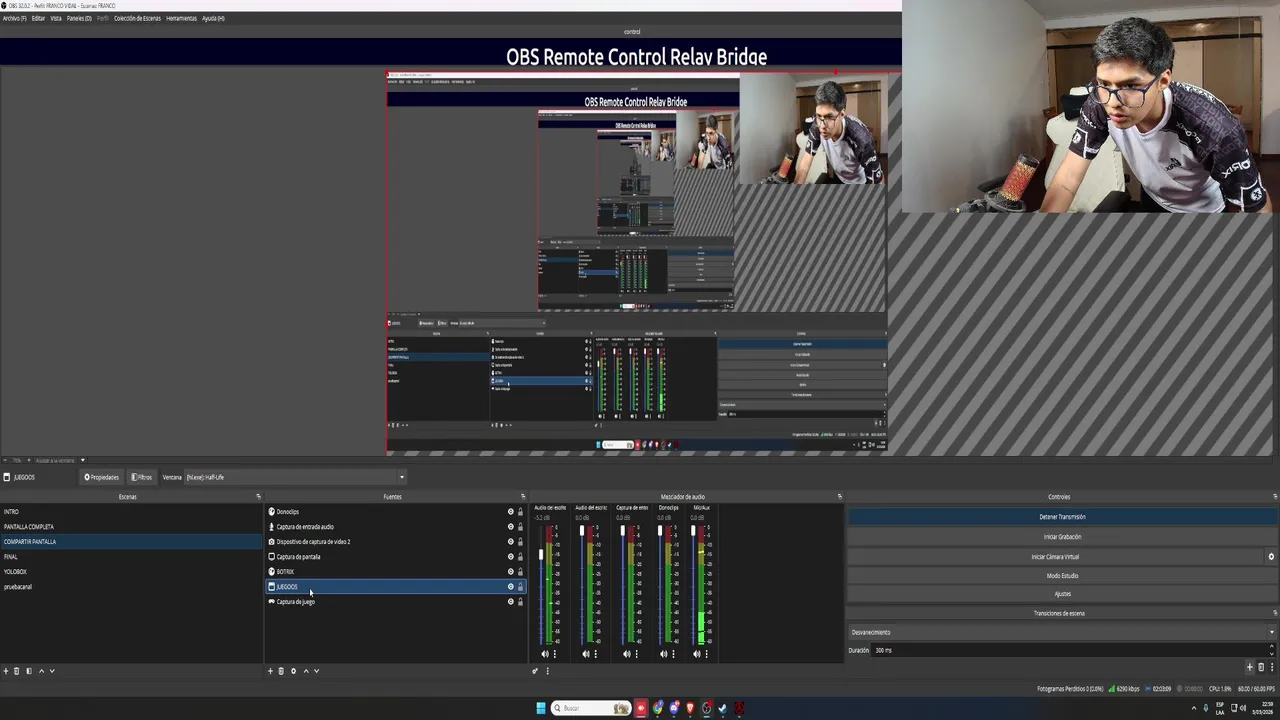Adjust the first Audio del escritorio volume fader

pyautogui.click(x=542, y=554)
